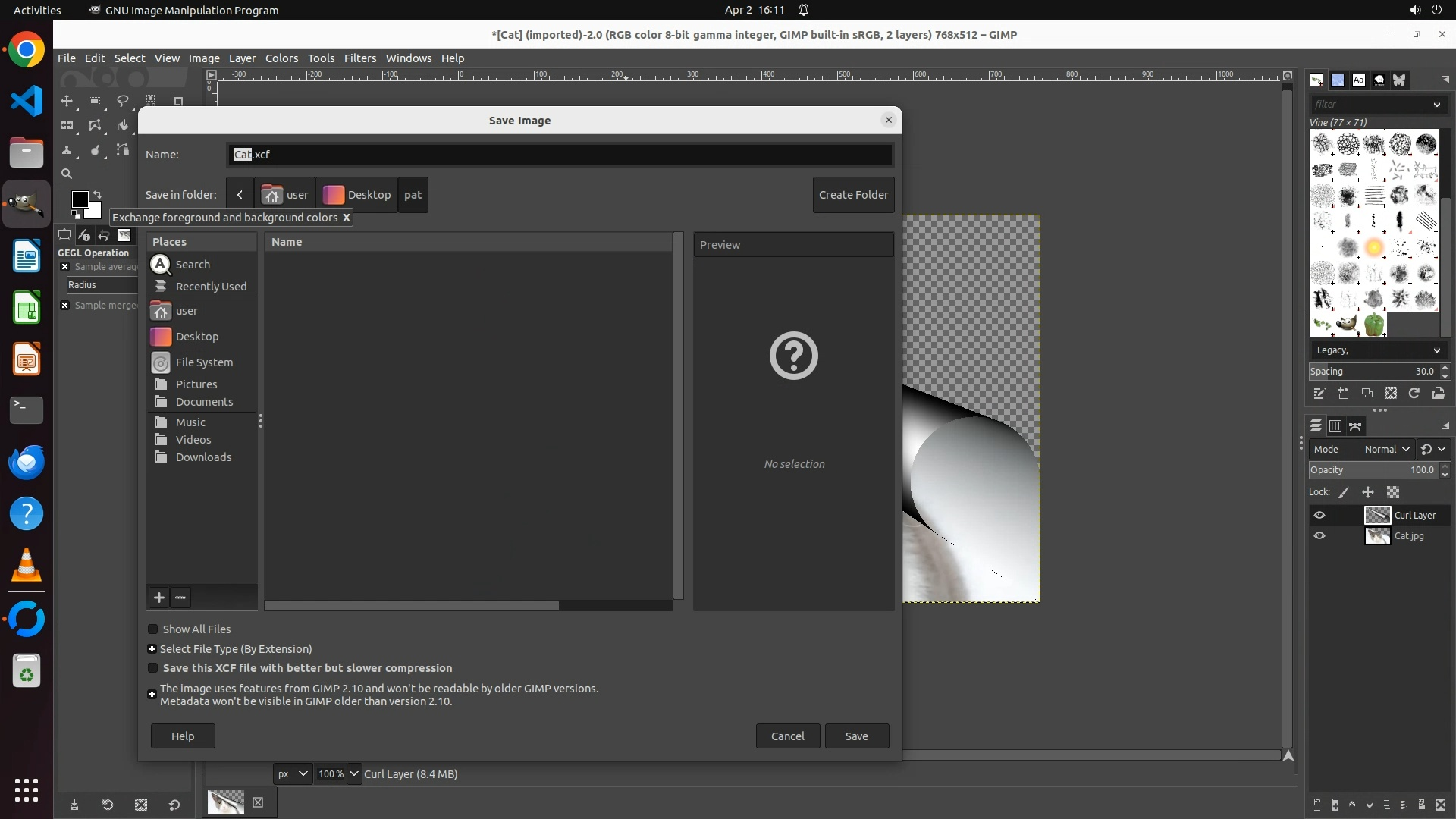Lock pixels with the brush icon
Screen dimensions: 1456x819
[x=1344, y=492]
